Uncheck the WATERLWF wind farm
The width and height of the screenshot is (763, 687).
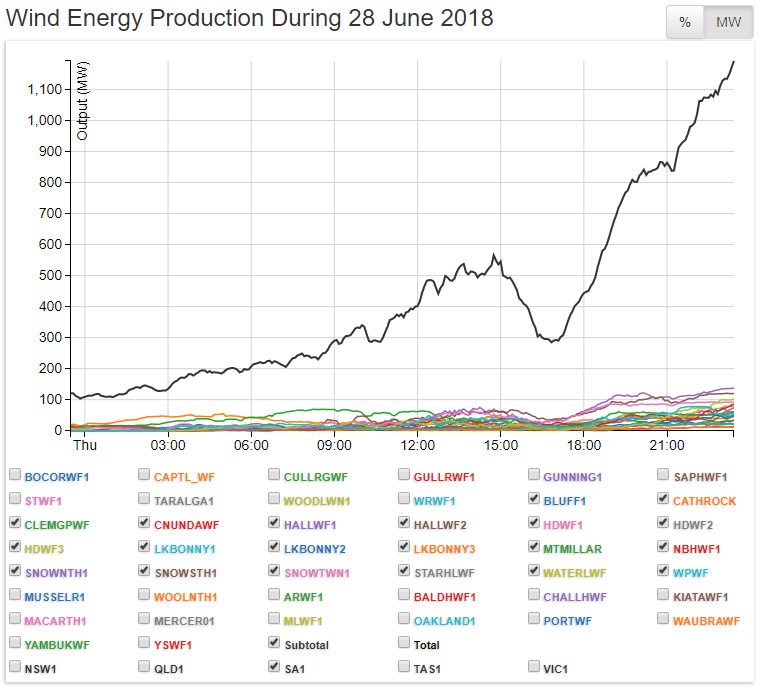(535, 571)
